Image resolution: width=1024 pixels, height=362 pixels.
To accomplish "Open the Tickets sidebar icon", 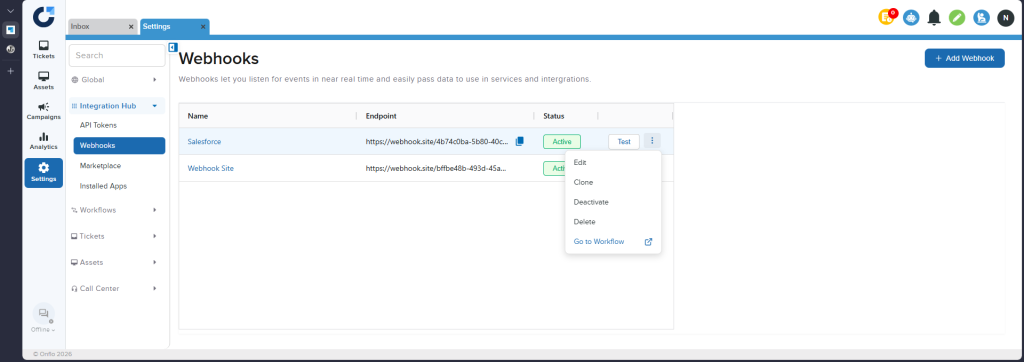I will pos(44,49).
